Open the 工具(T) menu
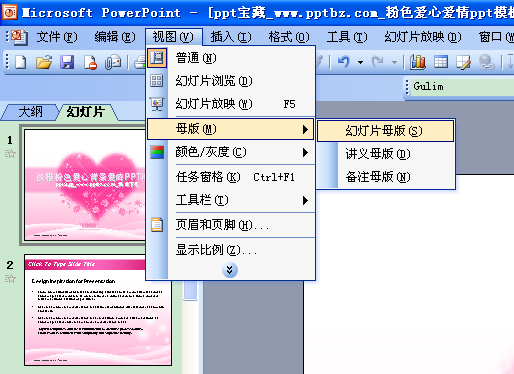Image resolution: width=514 pixels, height=374 pixels. pos(347,37)
